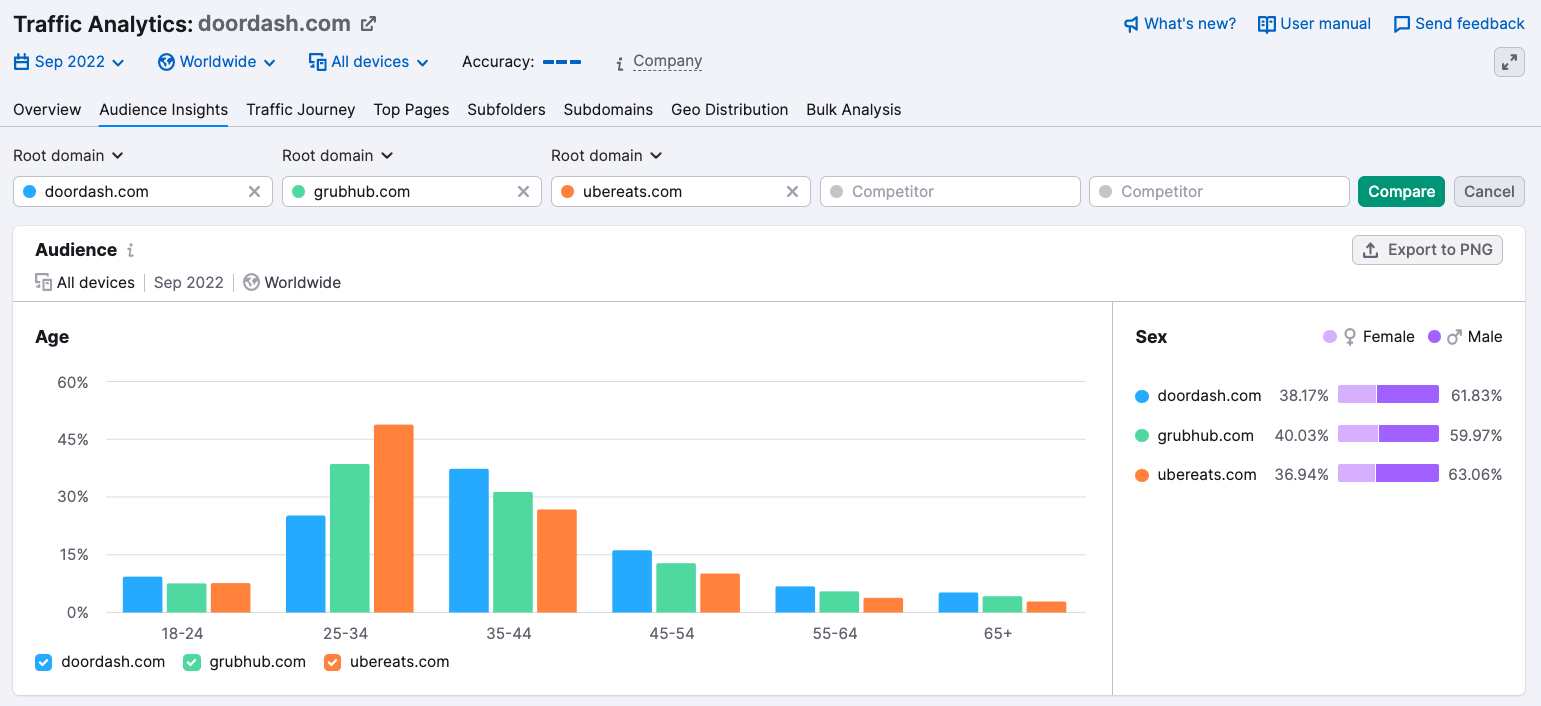Image resolution: width=1541 pixels, height=706 pixels.
Task: Click the ubereats.com domain input field
Action: tap(681, 192)
